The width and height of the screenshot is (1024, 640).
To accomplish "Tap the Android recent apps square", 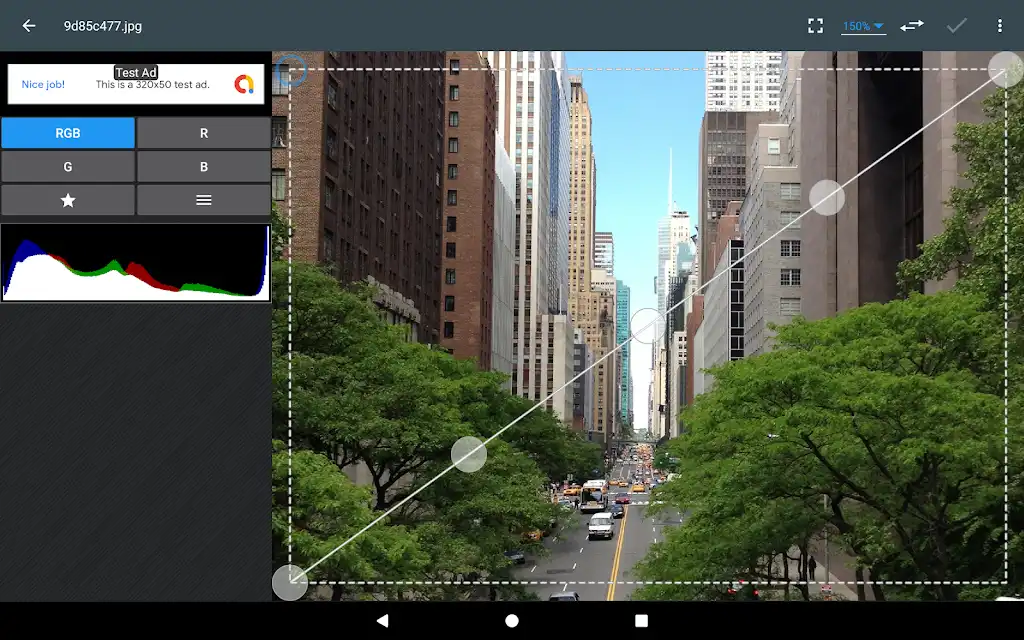I will [x=641, y=620].
